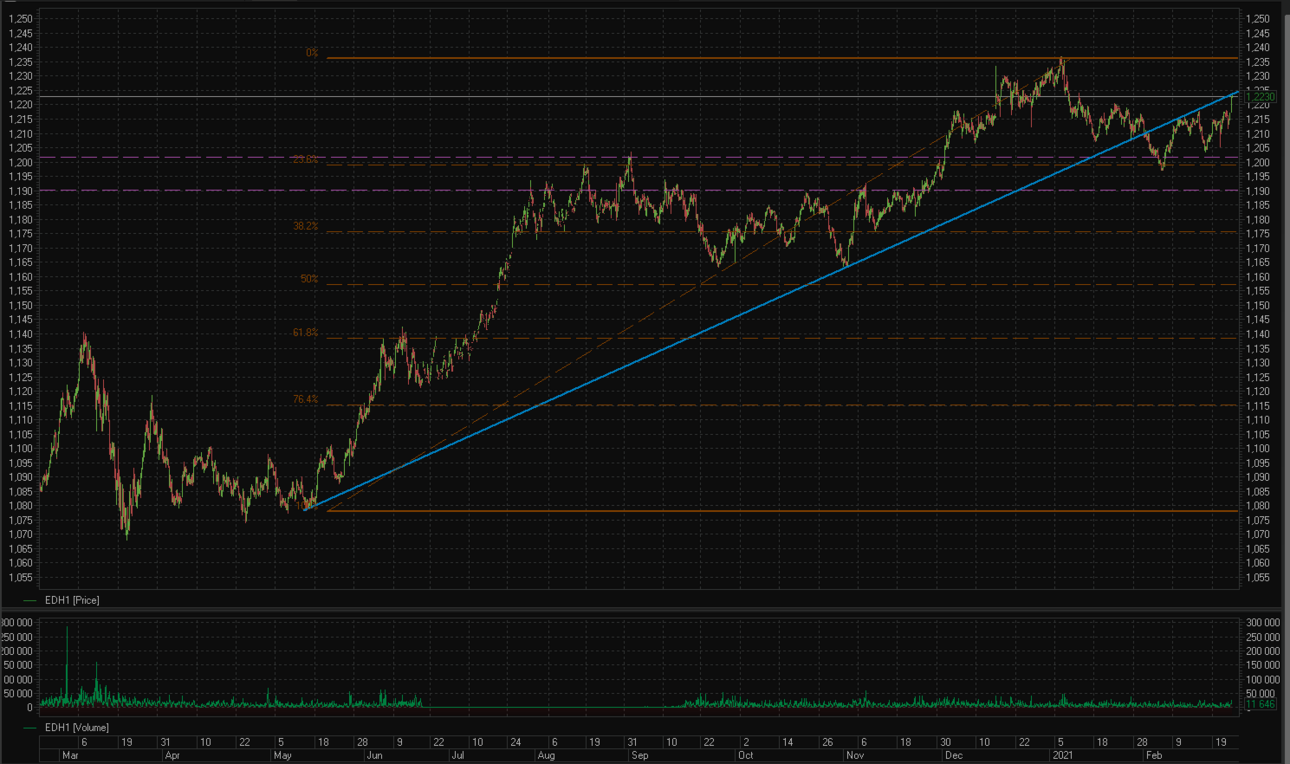Image resolution: width=1290 pixels, height=764 pixels.
Task: Click the Sep month label on time axis
Action: pos(639,756)
